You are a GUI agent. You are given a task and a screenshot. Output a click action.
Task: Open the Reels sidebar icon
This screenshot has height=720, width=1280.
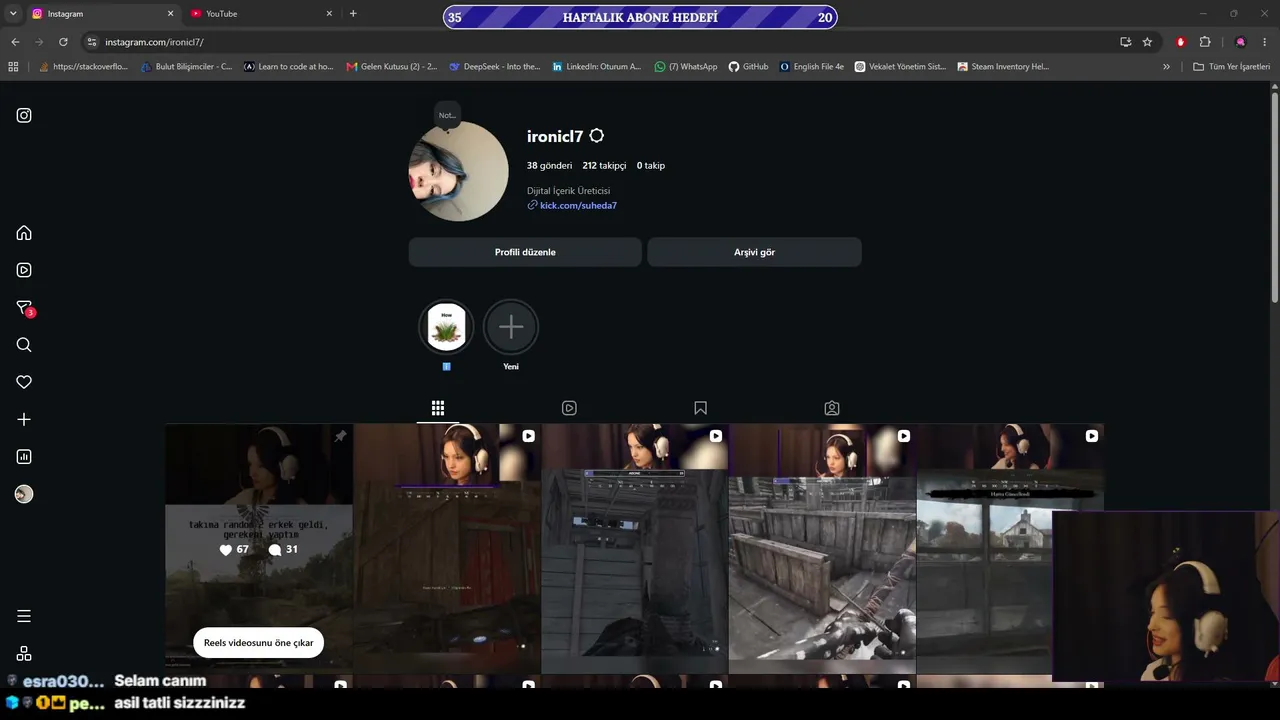pyautogui.click(x=24, y=270)
